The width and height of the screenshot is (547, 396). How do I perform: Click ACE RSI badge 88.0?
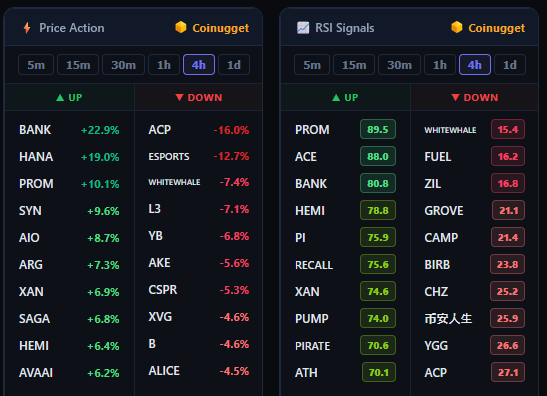click(378, 156)
